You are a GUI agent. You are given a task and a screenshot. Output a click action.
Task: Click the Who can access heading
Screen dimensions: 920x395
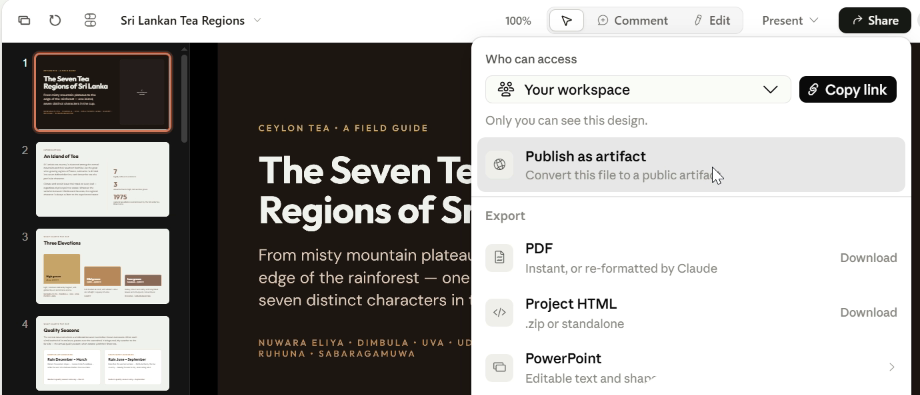(x=531, y=59)
